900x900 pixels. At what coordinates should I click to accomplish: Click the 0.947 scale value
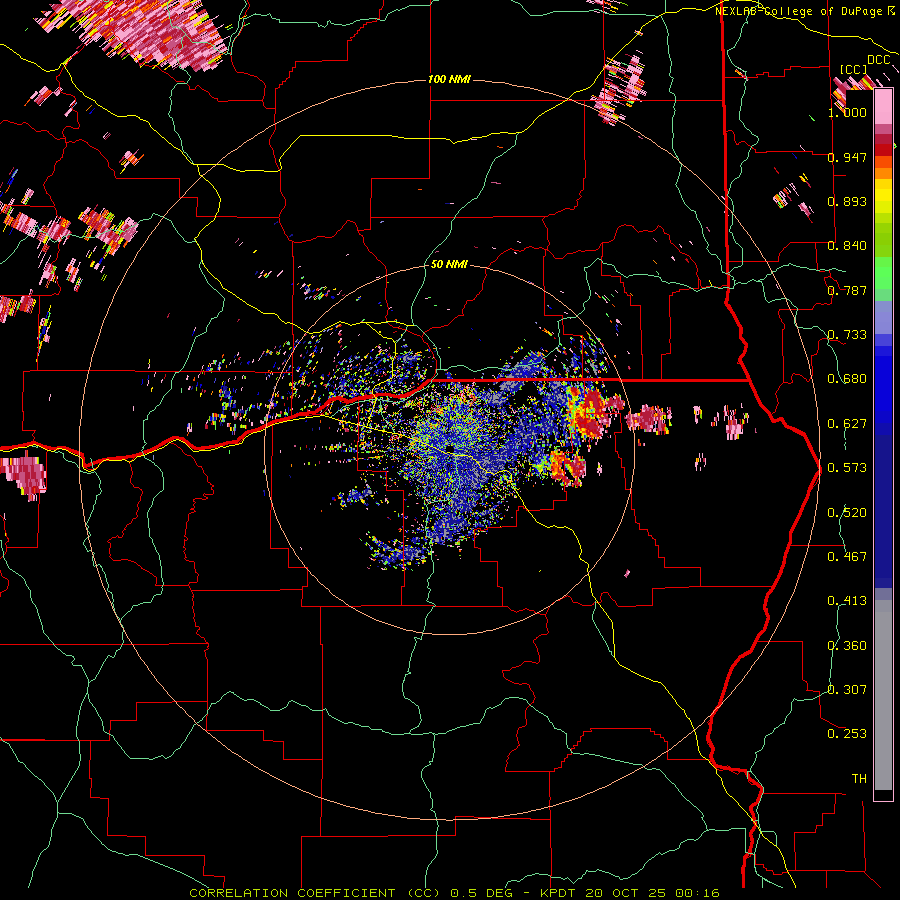(x=847, y=157)
